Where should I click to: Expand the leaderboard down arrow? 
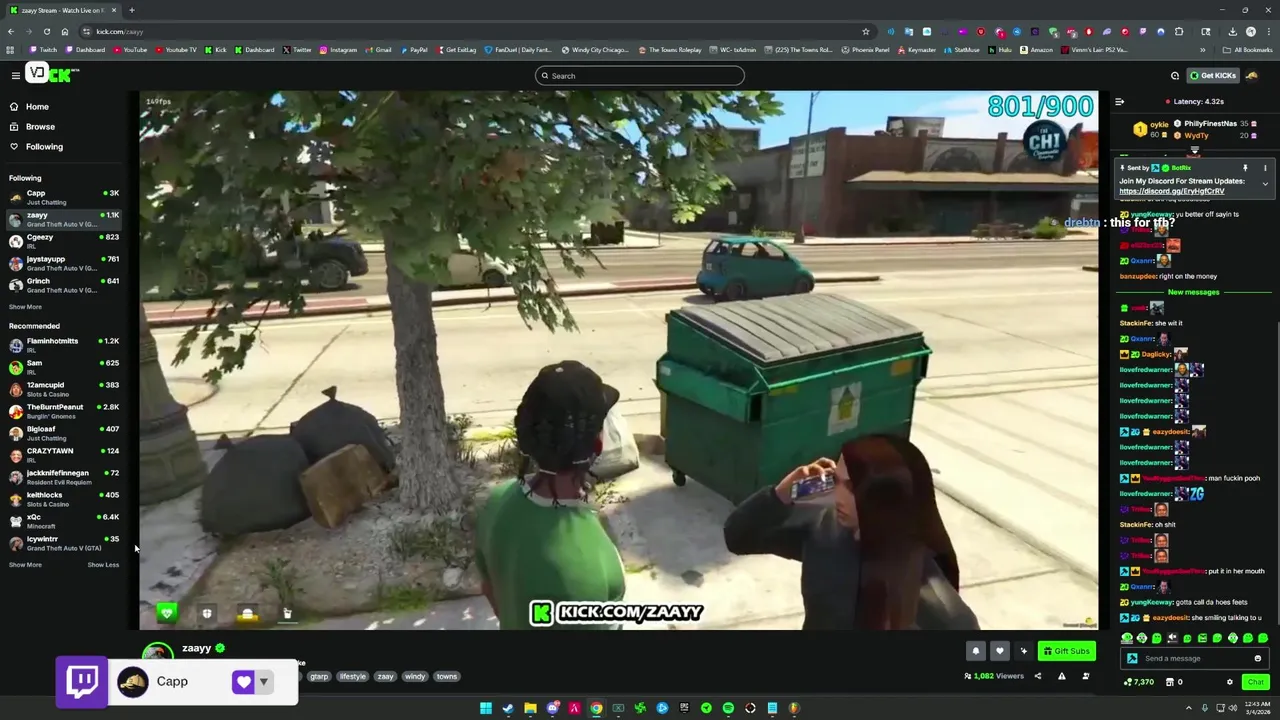click(1194, 150)
